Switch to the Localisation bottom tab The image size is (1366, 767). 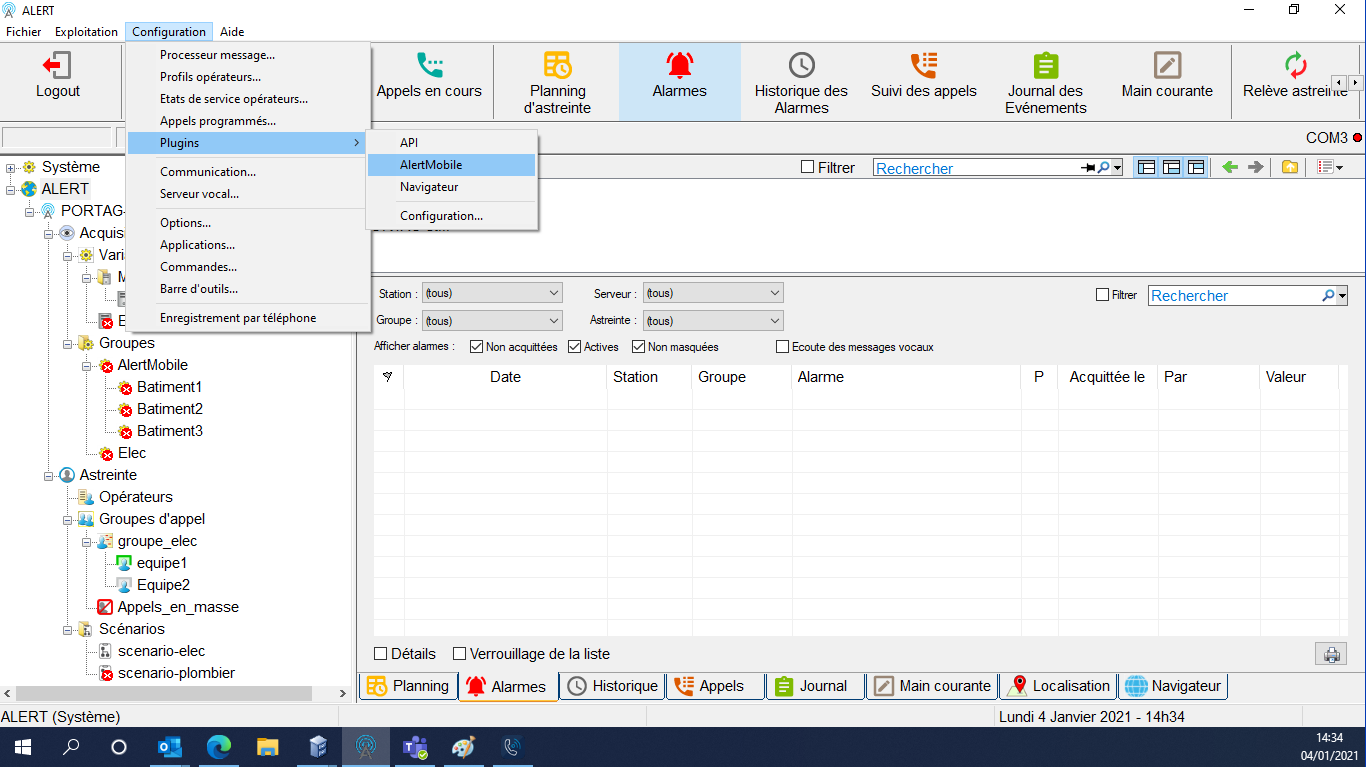pos(1060,686)
